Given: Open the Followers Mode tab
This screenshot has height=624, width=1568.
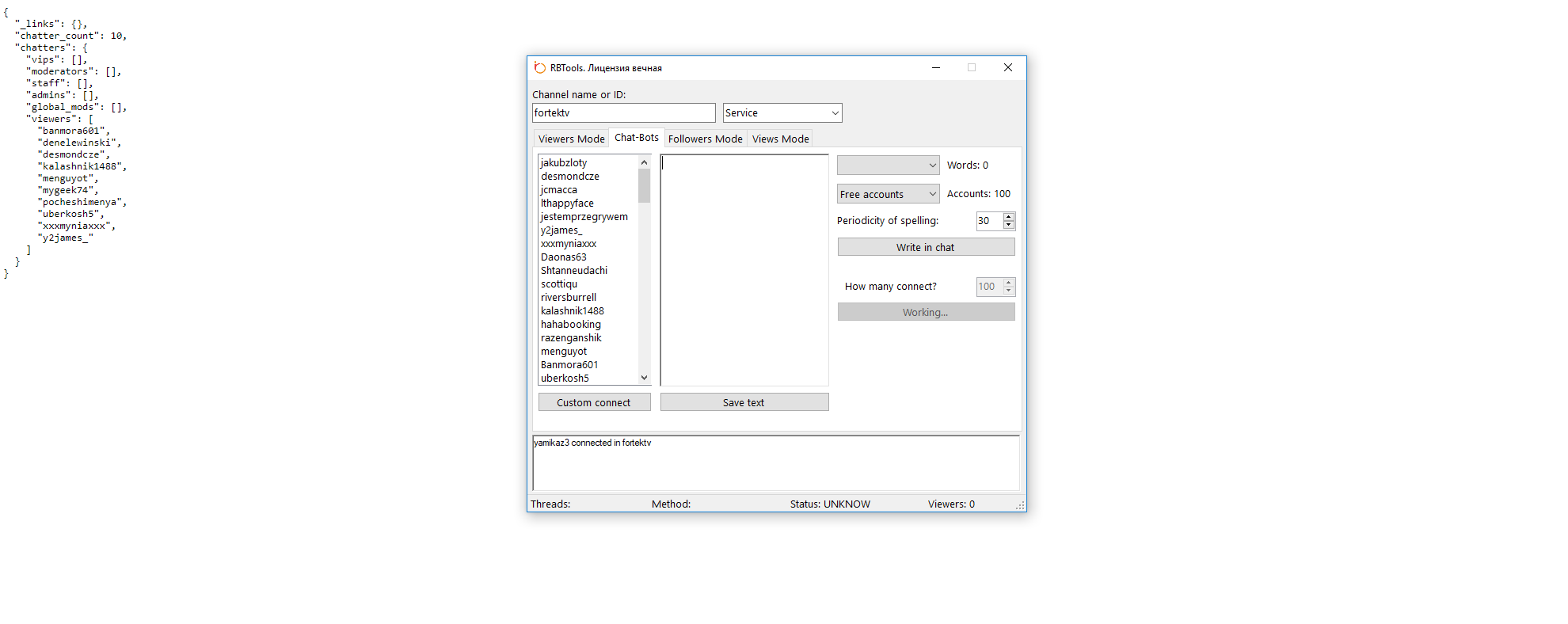Looking at the screenshot, I should click(705, 139).
